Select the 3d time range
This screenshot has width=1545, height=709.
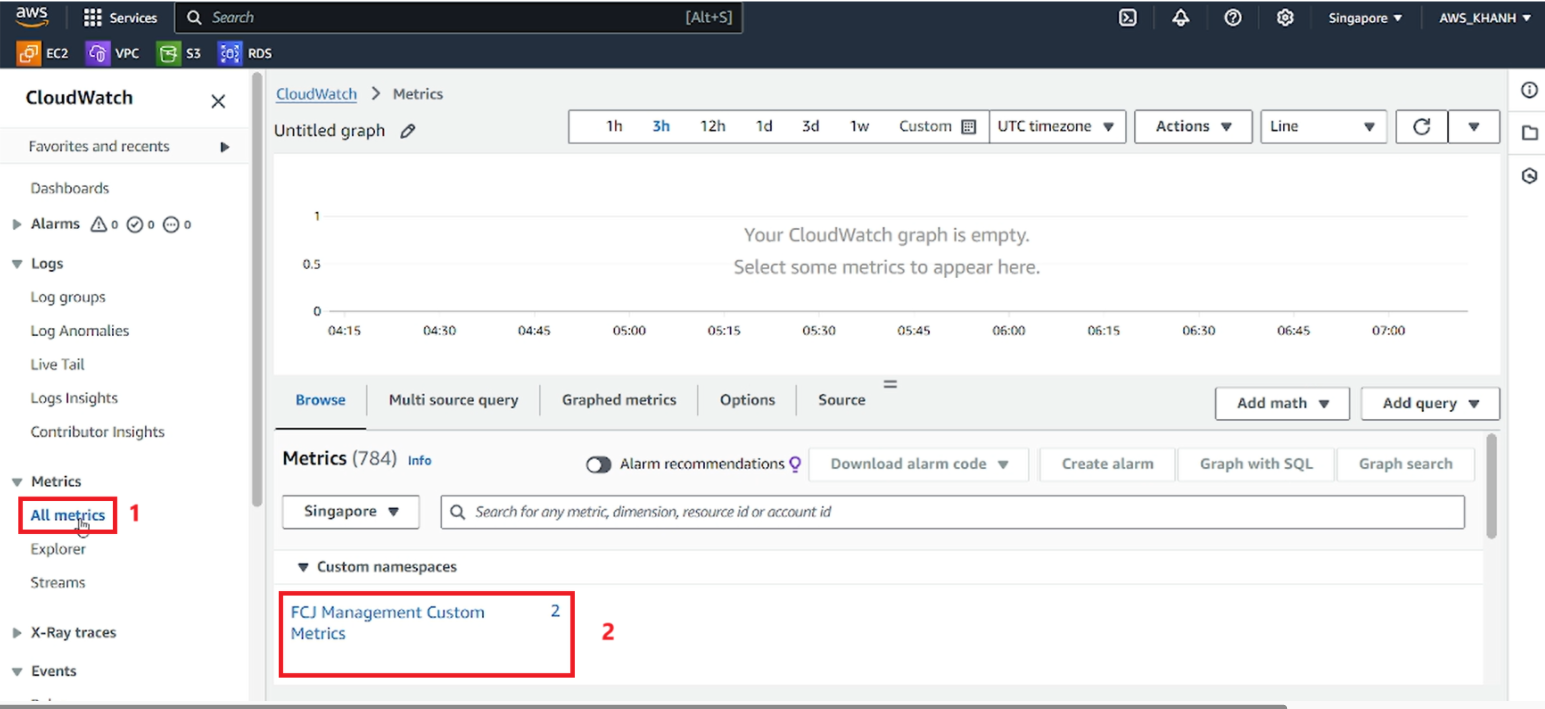click(x=810, y=127)
